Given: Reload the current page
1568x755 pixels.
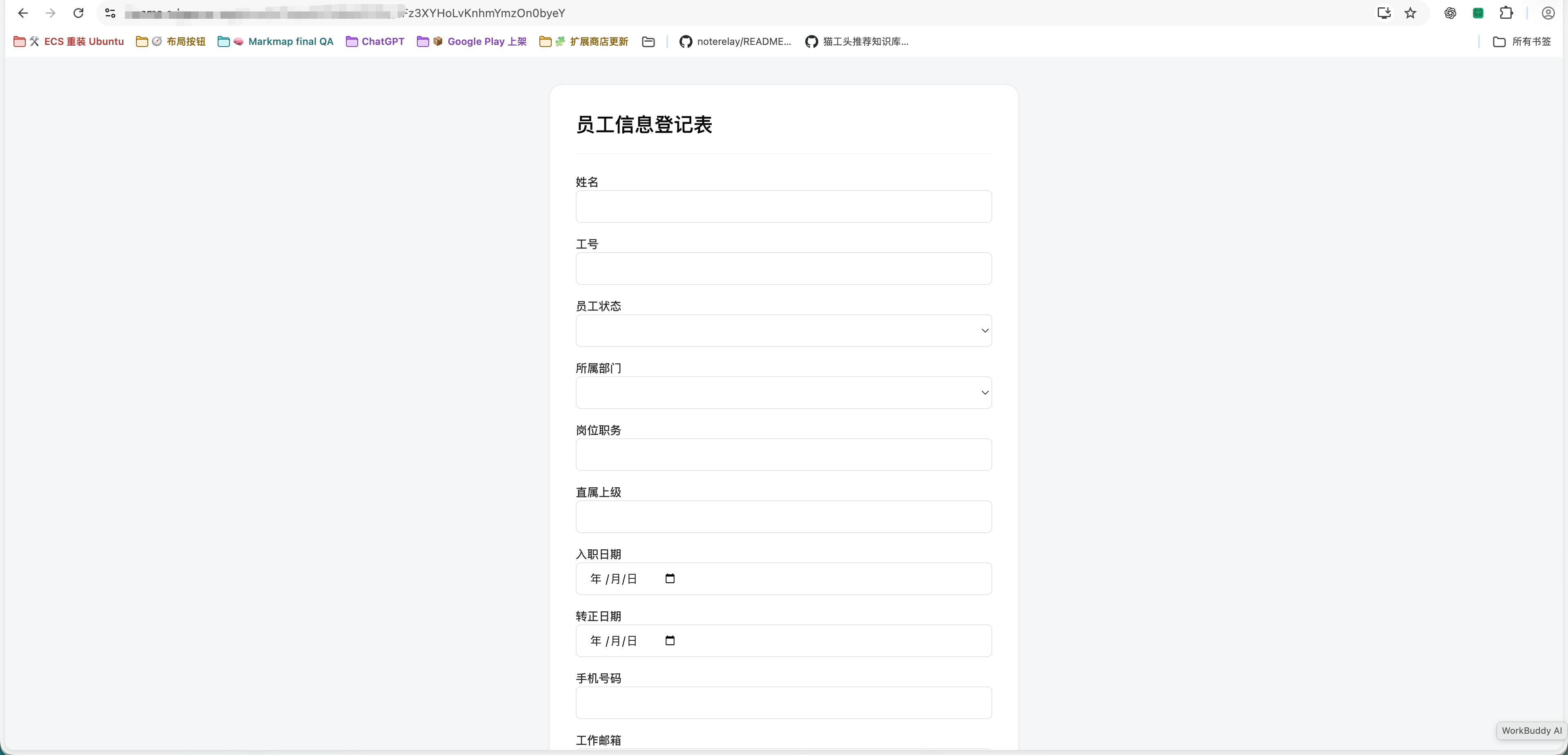Looking at the screenshot, I should click(78, 13).
